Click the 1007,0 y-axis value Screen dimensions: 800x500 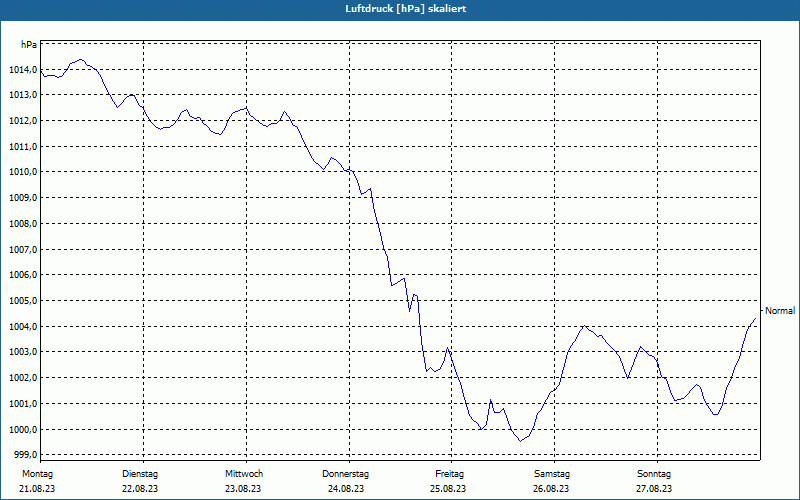[x=23, y=249]
